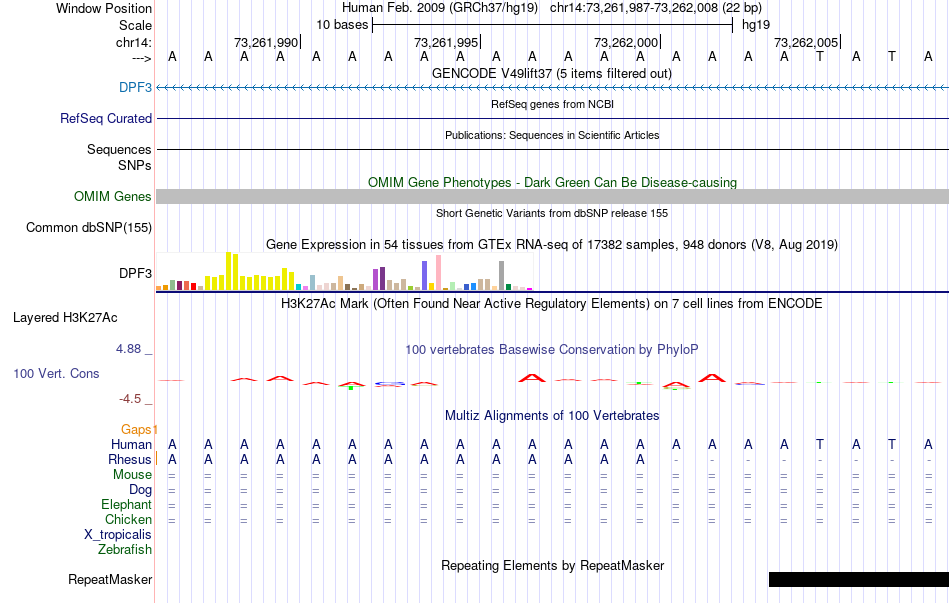Open GENCODE V49lift37 track title
This screenshot has height=603, width=950.
[x=551, y=73]
